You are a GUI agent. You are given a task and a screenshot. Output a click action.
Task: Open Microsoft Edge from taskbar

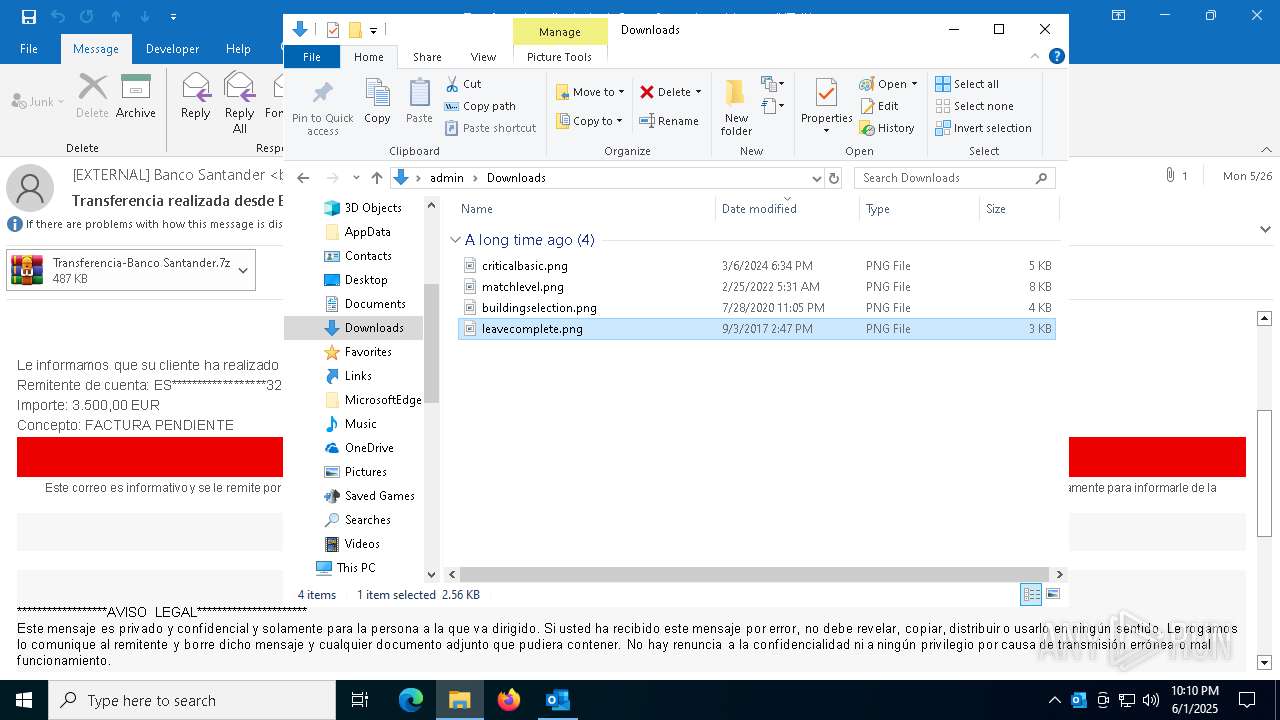pos(411,700)
